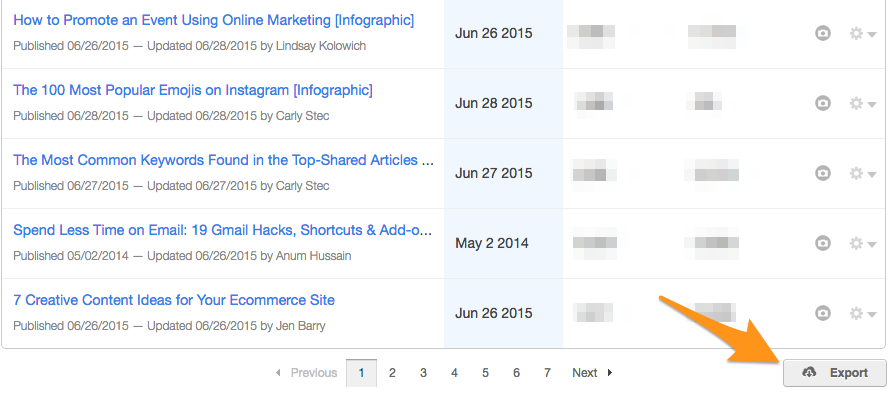Jump to page 7 of posts
This screenshot has height=395, width=893.
point(547,373)
